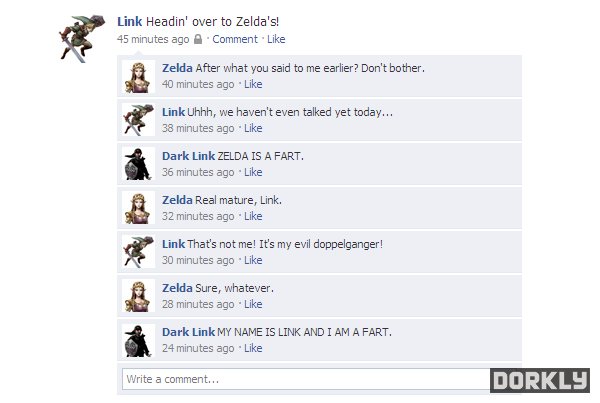600x403 pixels.
Task: Click Zelda's avatar on the 40 minutes ago comment
Action: (138, 77)
